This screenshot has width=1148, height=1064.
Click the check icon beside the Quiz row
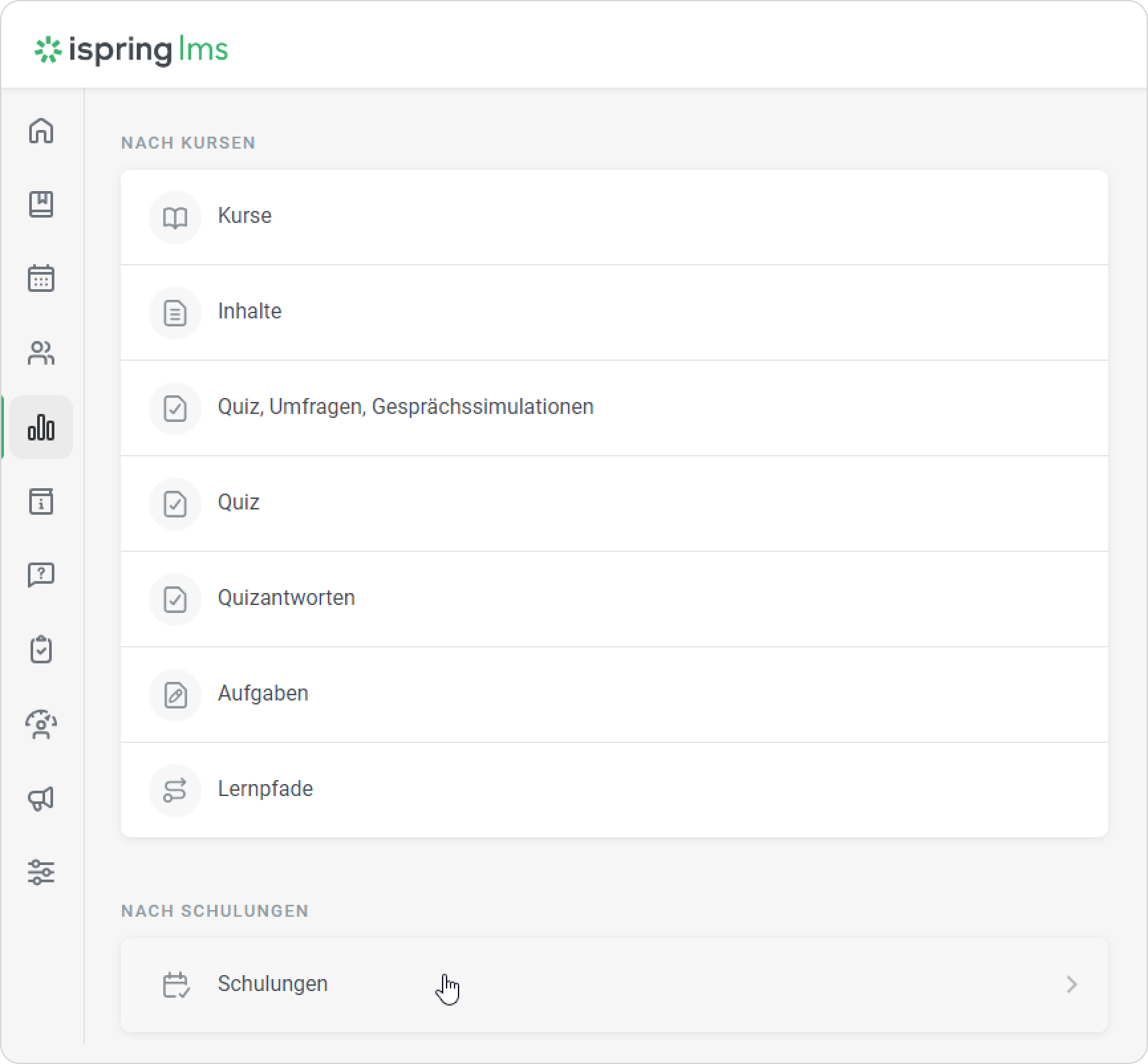point(175,504)
